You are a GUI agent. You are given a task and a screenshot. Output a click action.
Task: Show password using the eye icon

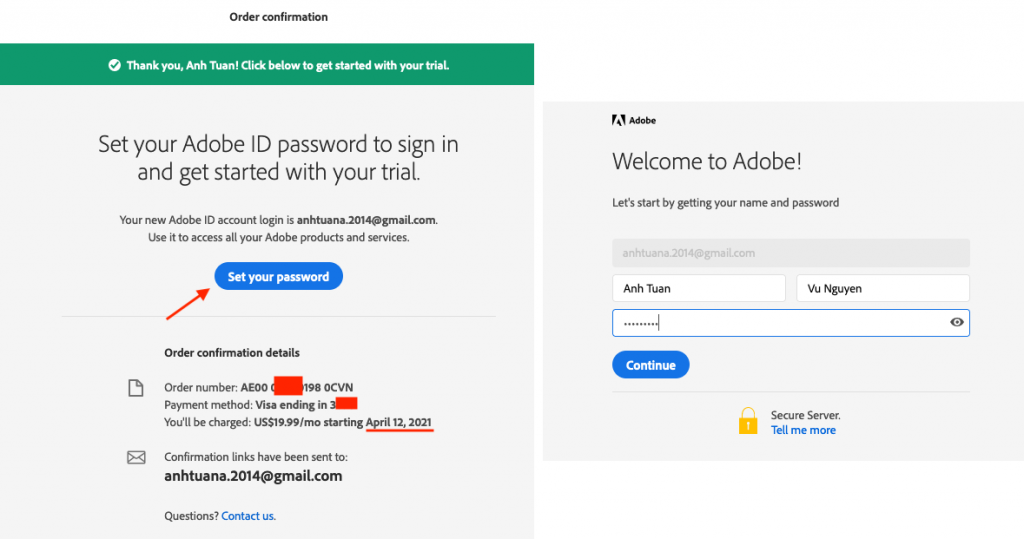click(x=957, y=322)
